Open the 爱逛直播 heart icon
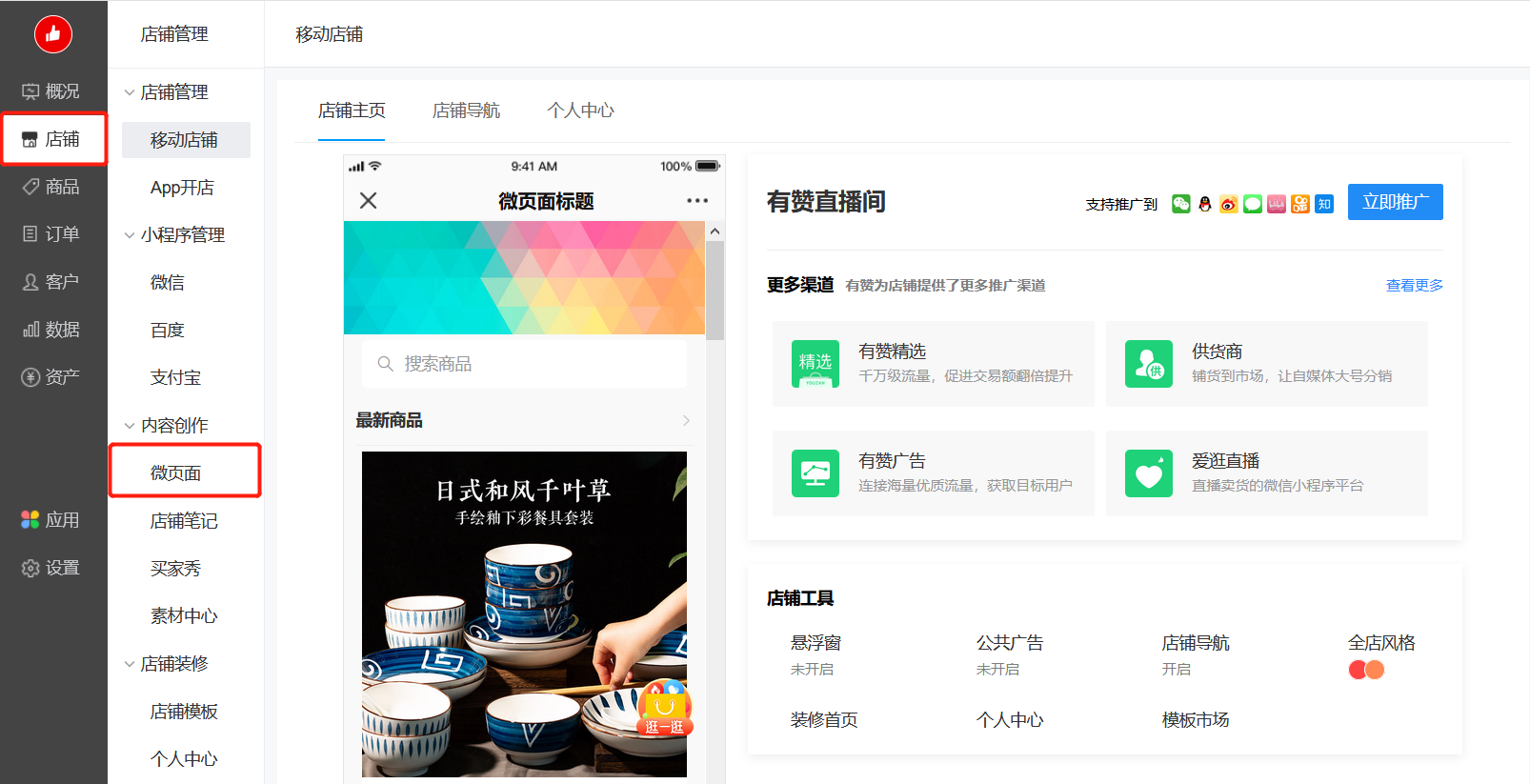The width and height of the screenshot is (1530, 784). [x=1149, y=473]
